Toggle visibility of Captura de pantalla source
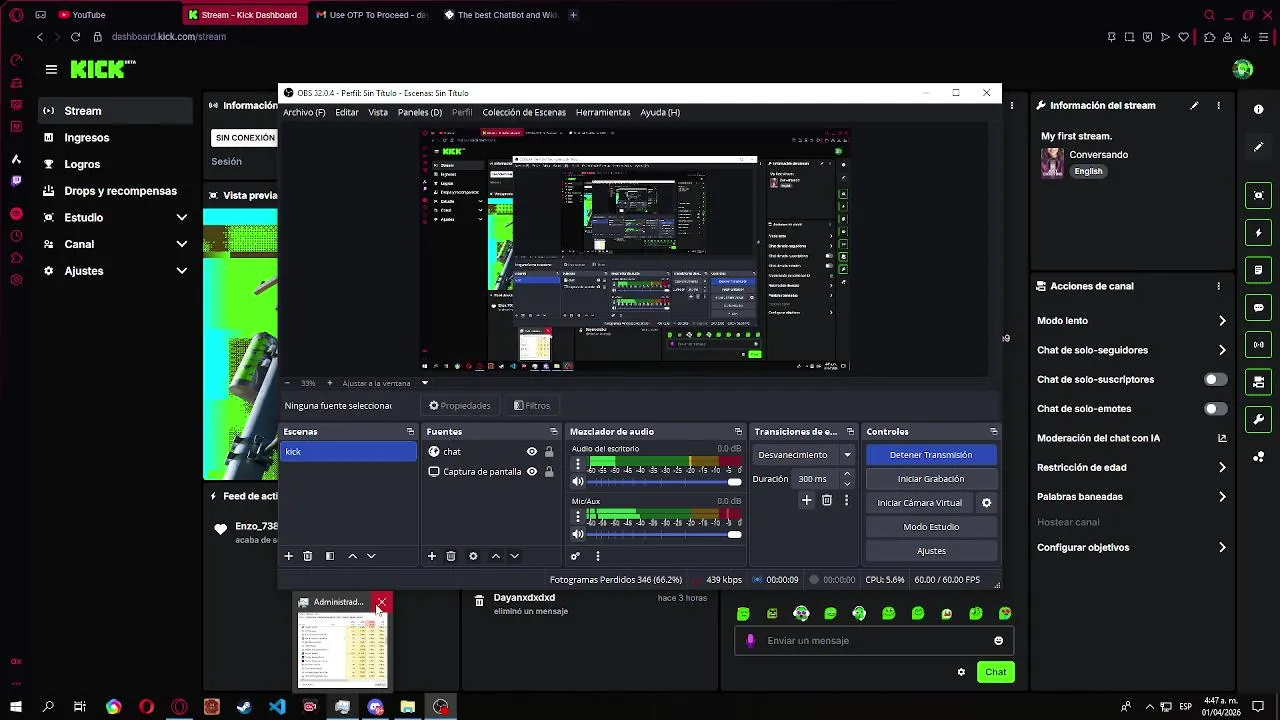The image size is (1280, 720). coord(532,472)
